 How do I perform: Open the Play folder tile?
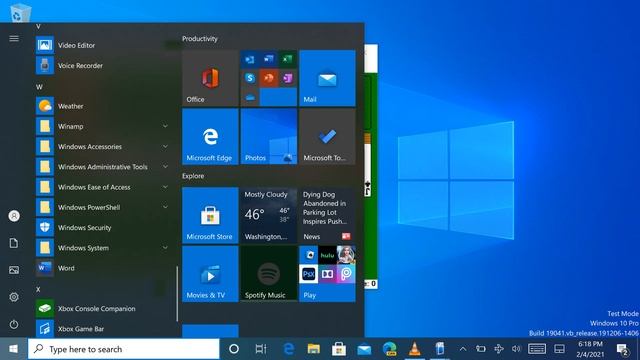click(x=327, y=274)
